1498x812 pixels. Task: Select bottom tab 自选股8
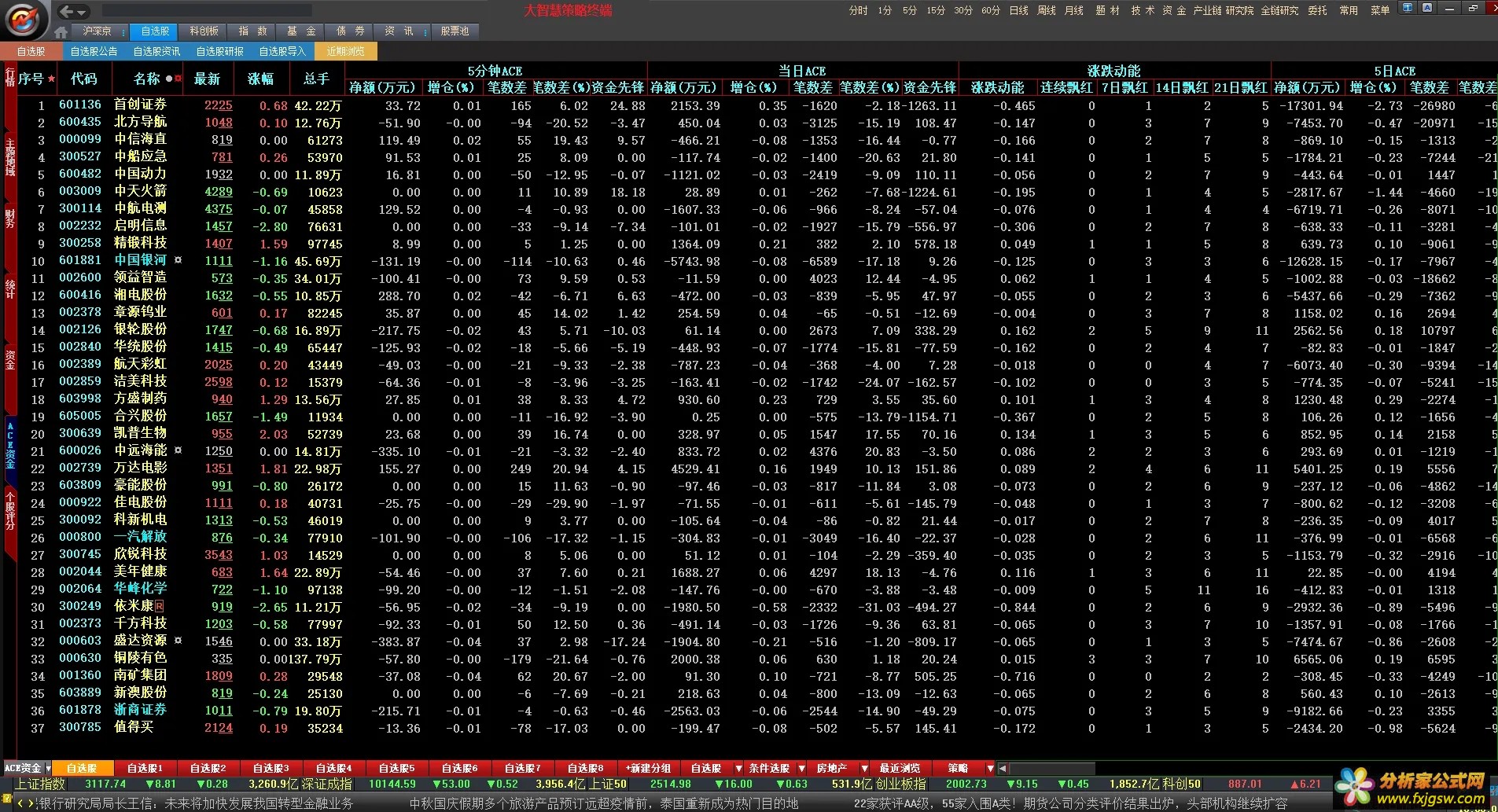pyautogui.click(x=585, y=768)
